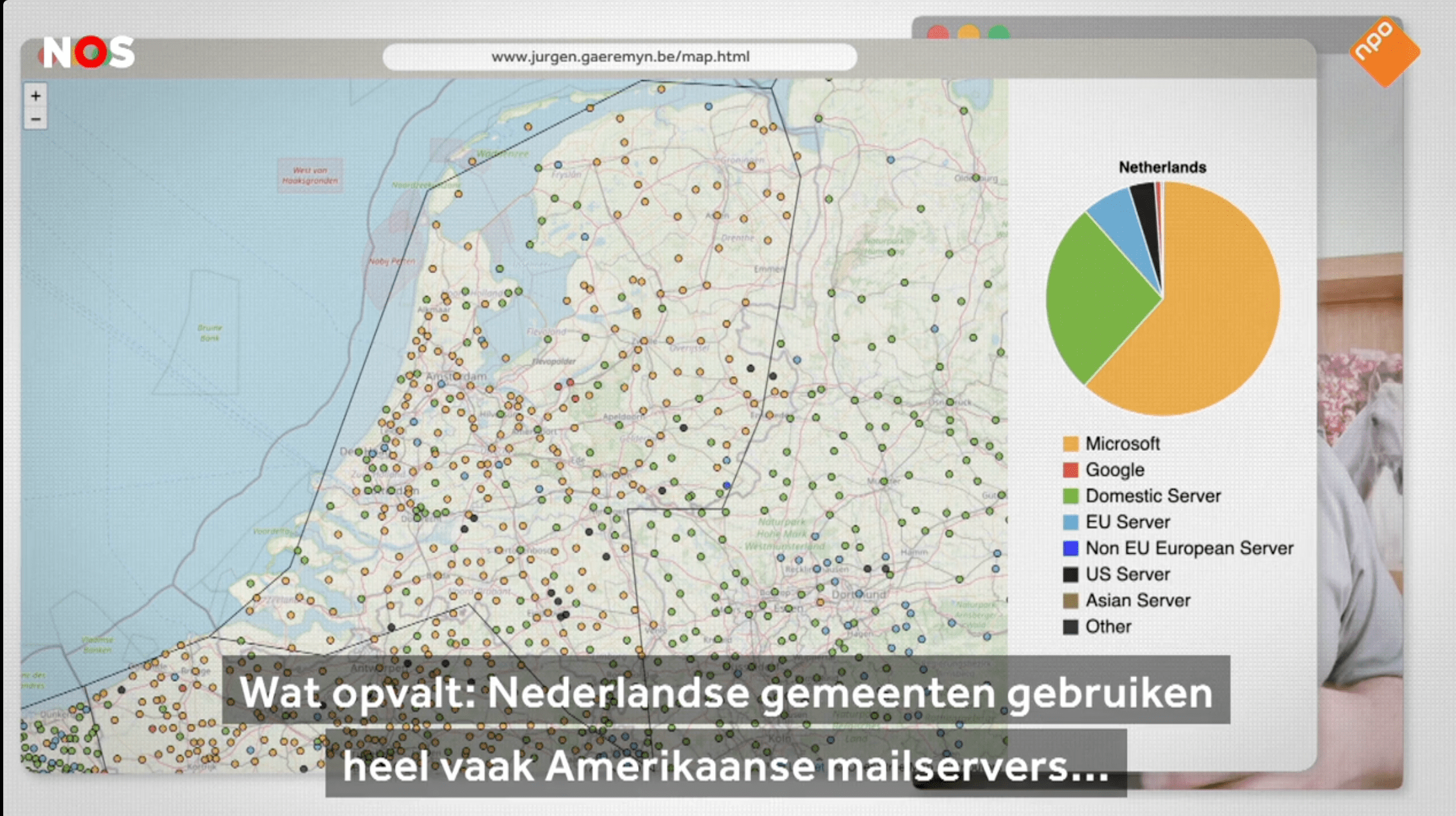
Task: Close the background window via red button
Action: pyautogui.click(x=938, y=32)
